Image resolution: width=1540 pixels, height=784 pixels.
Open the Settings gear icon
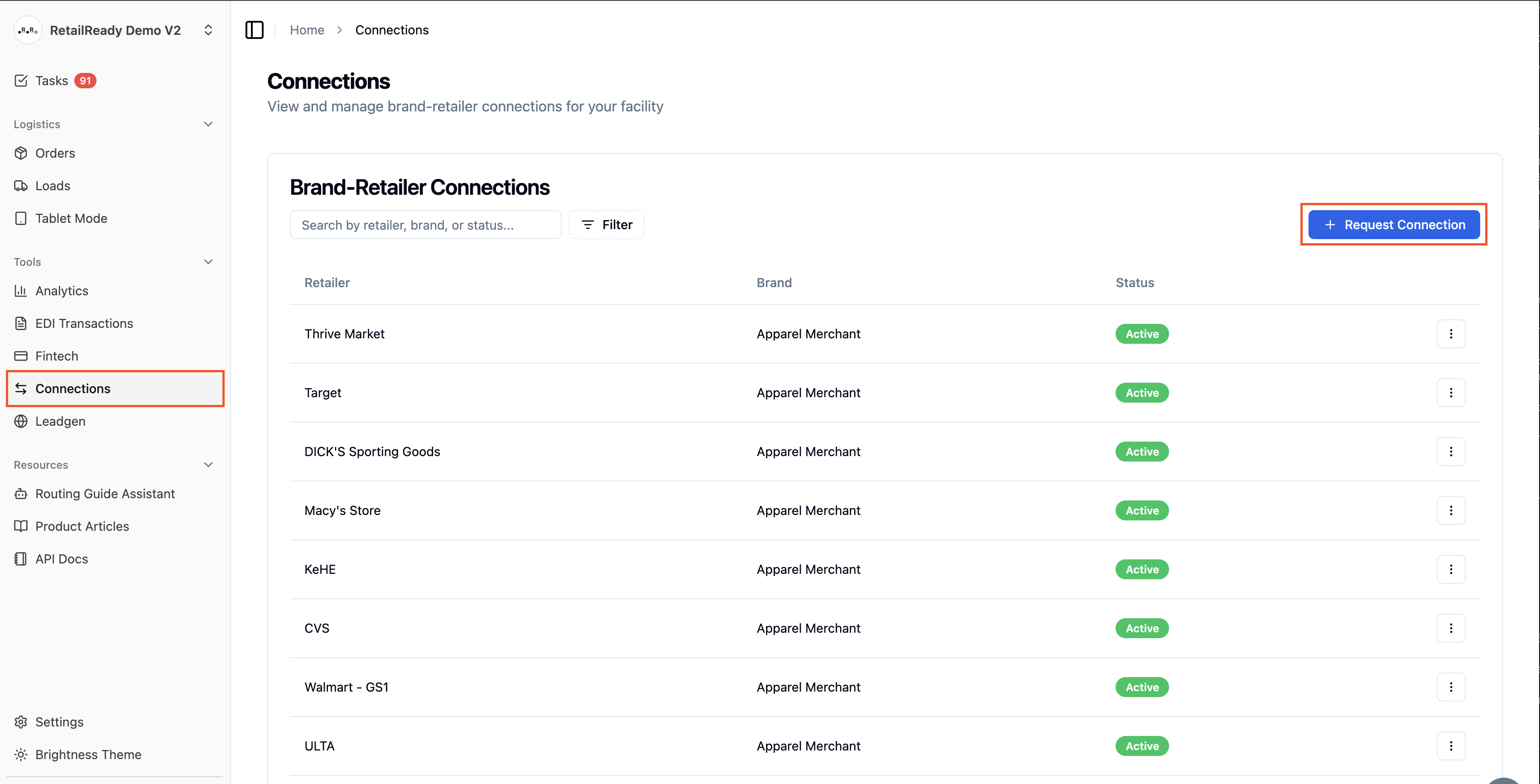[x=21, y=722]
